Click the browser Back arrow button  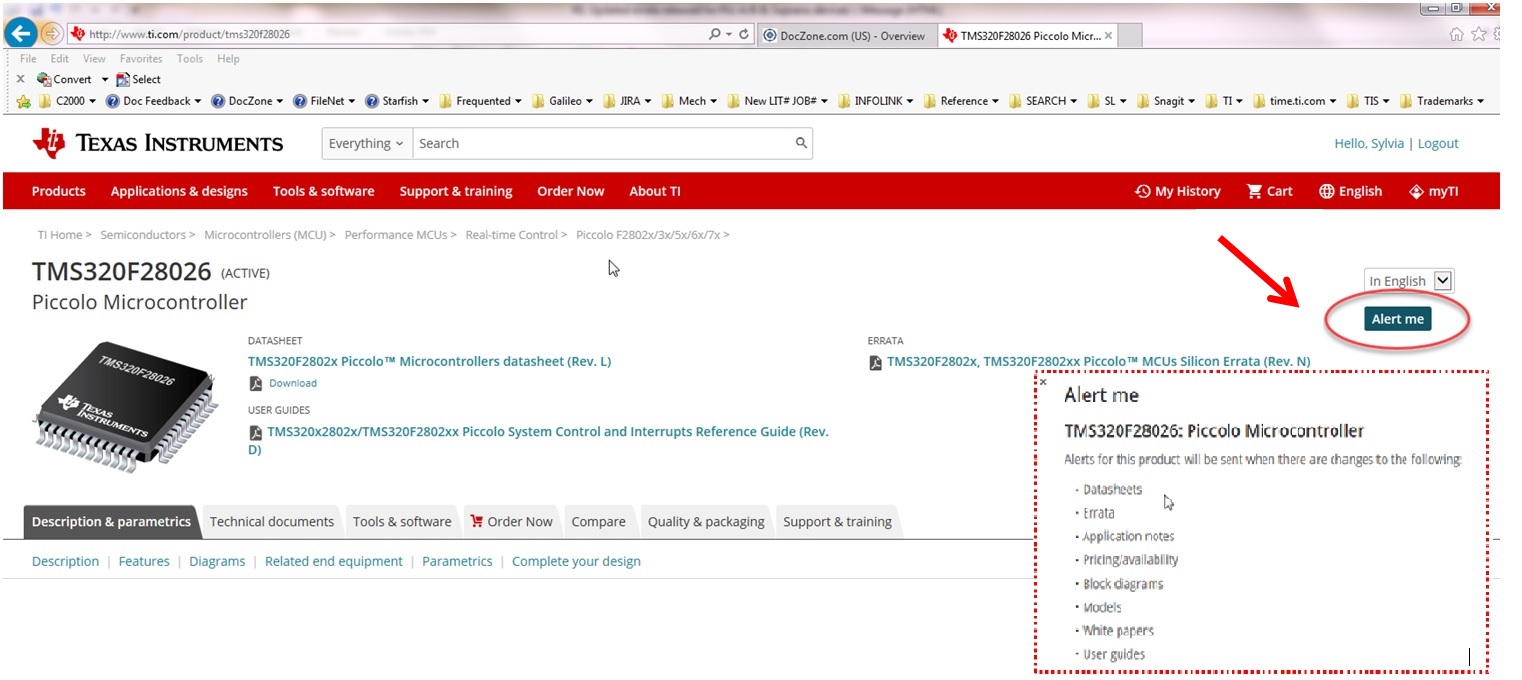point(21,33)
